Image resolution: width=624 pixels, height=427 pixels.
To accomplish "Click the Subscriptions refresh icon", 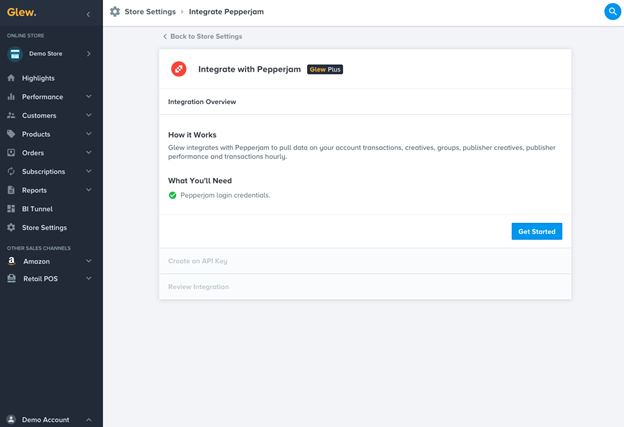I will [11, 172].
